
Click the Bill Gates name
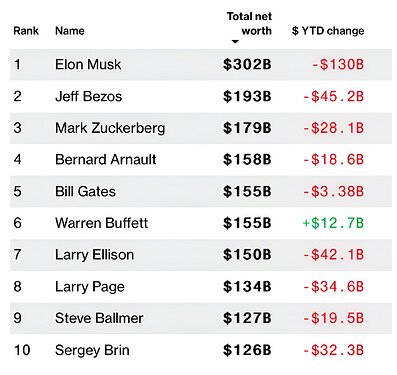point(85,191)
